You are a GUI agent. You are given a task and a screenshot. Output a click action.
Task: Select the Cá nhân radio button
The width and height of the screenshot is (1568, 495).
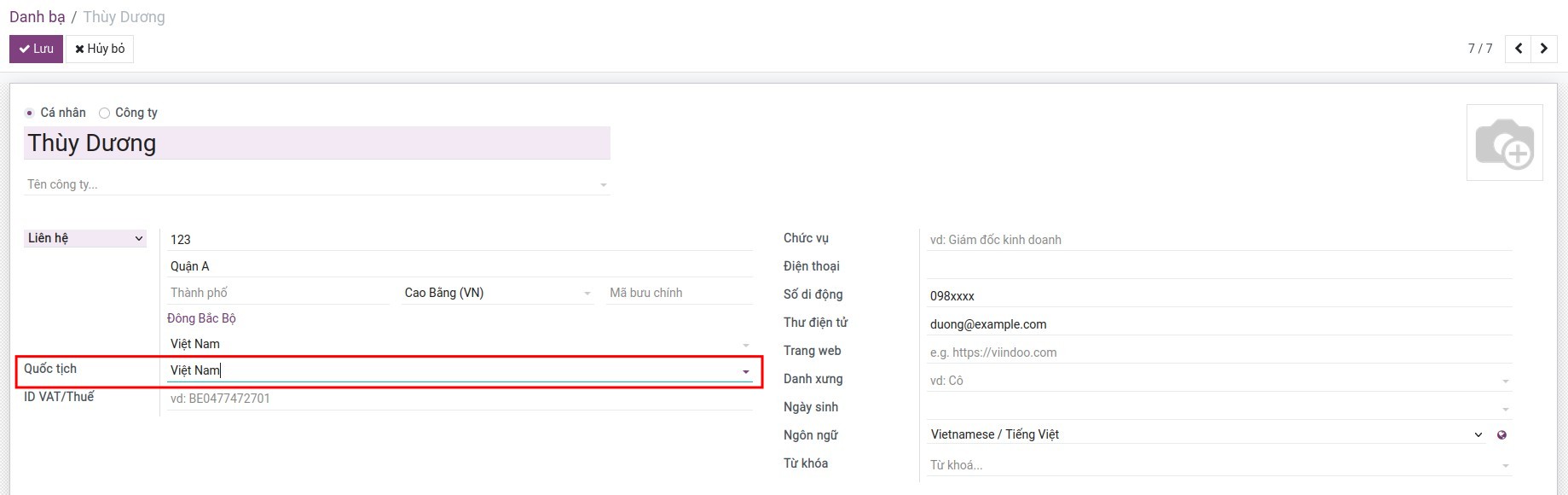30,113
